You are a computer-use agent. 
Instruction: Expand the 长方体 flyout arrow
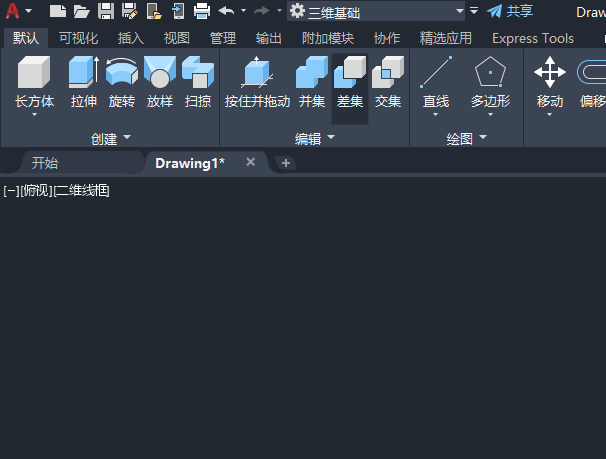point(34,114)
